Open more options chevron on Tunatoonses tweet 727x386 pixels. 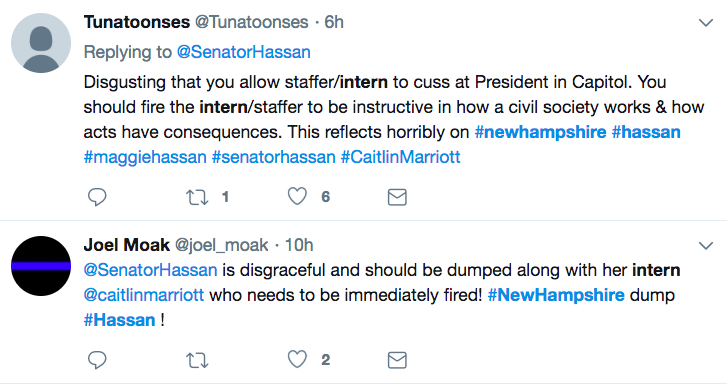(x=706, y=22)
